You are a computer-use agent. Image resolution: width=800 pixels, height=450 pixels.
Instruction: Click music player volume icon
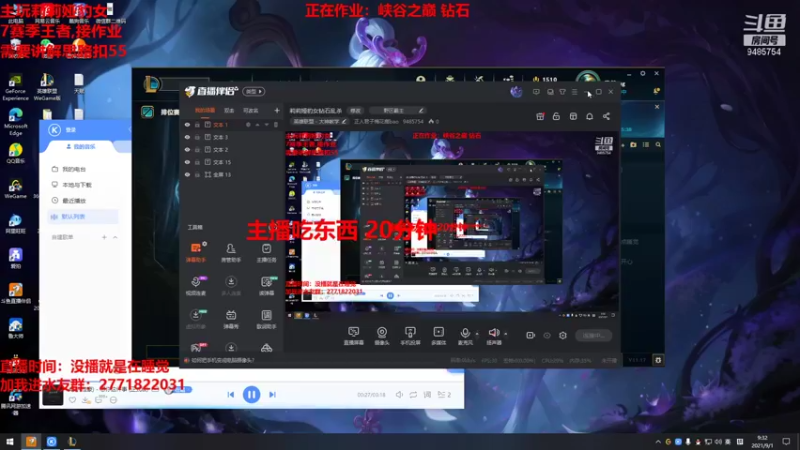399,394
